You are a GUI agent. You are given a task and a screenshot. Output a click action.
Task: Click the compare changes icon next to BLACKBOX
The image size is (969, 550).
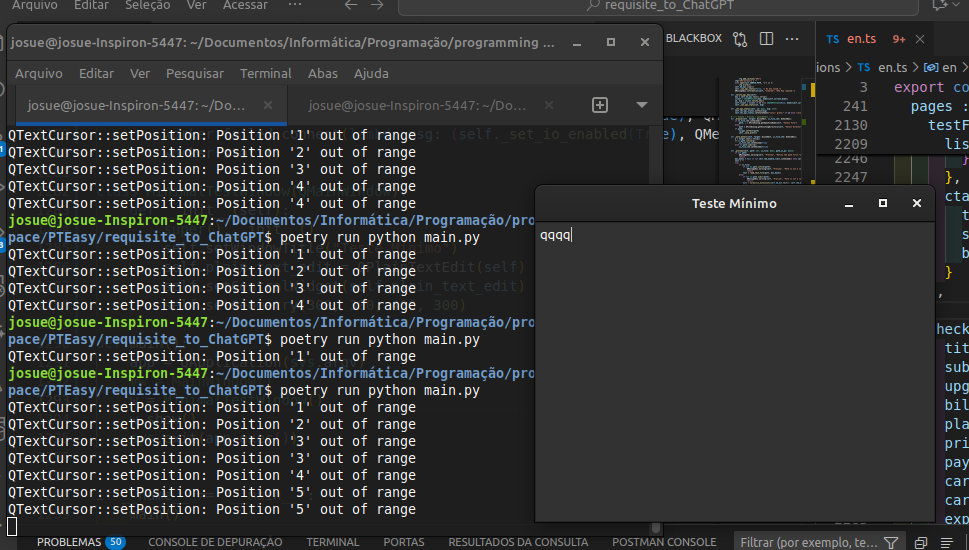click(x=740, y=39)
